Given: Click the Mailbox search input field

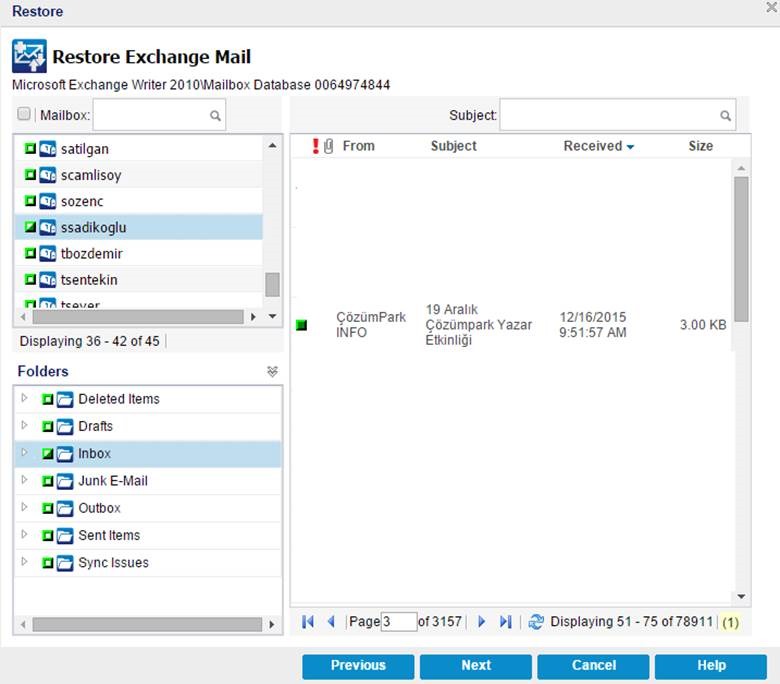Looking at the screenshot, I should (159, 115).
